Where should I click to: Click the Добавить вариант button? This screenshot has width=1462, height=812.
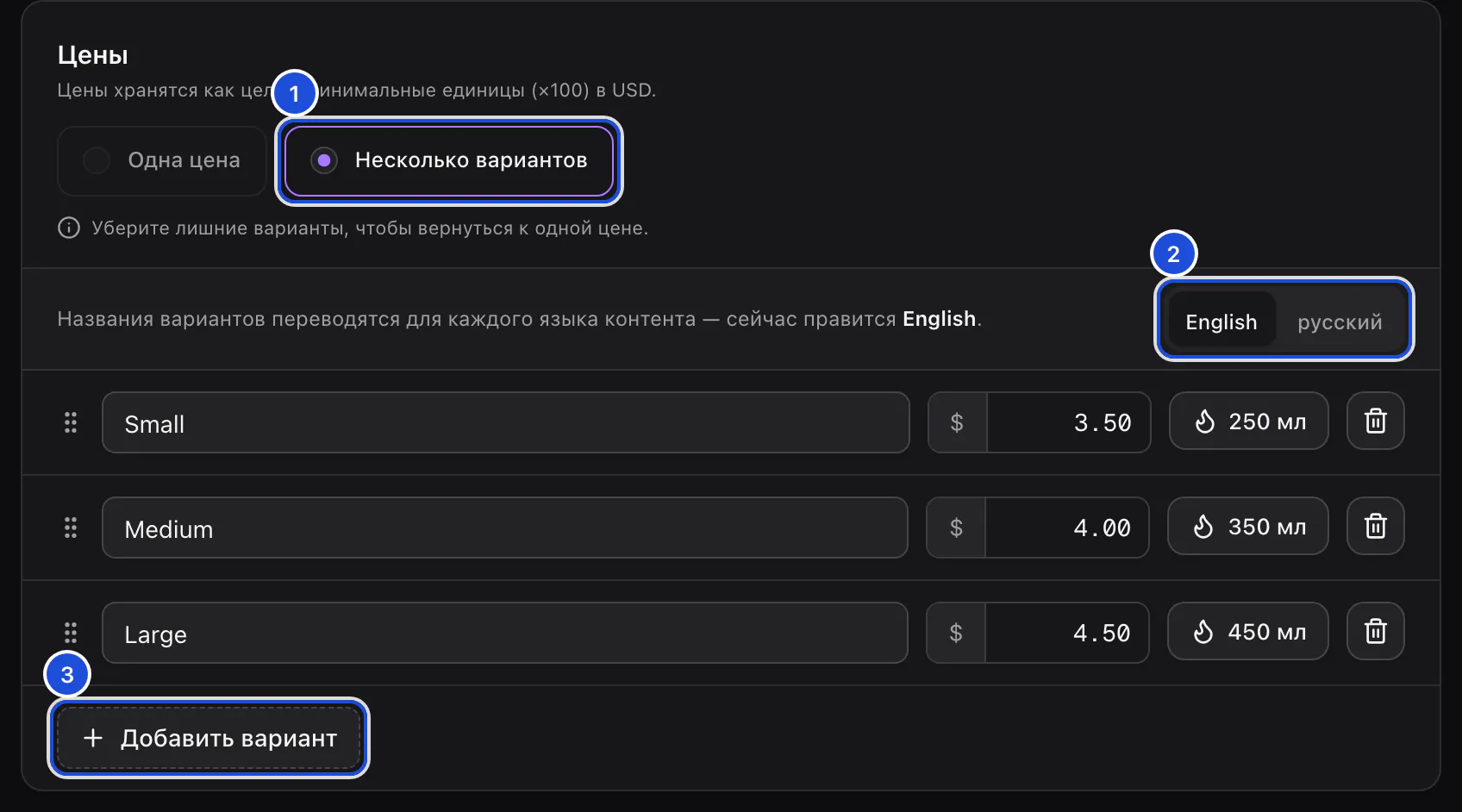pos(209,738)
